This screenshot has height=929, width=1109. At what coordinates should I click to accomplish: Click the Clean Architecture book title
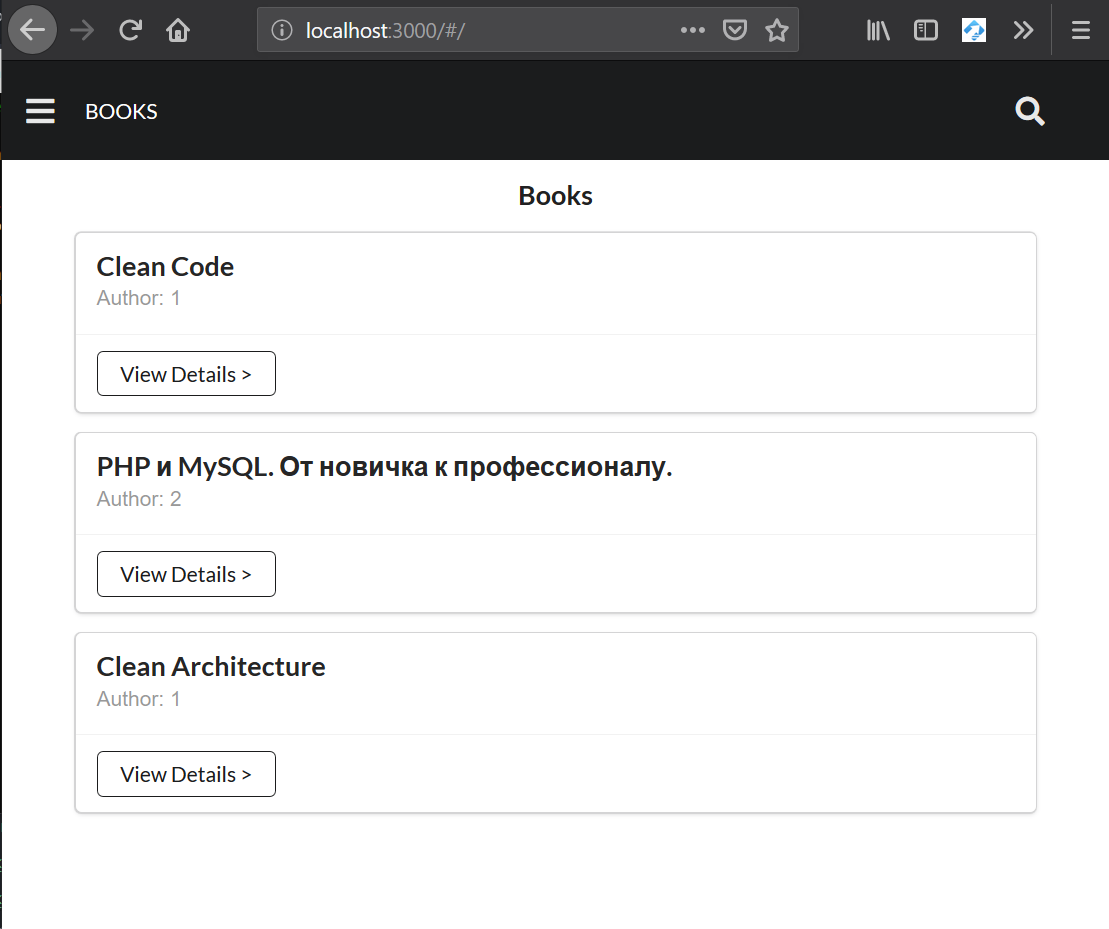point(211,667)
